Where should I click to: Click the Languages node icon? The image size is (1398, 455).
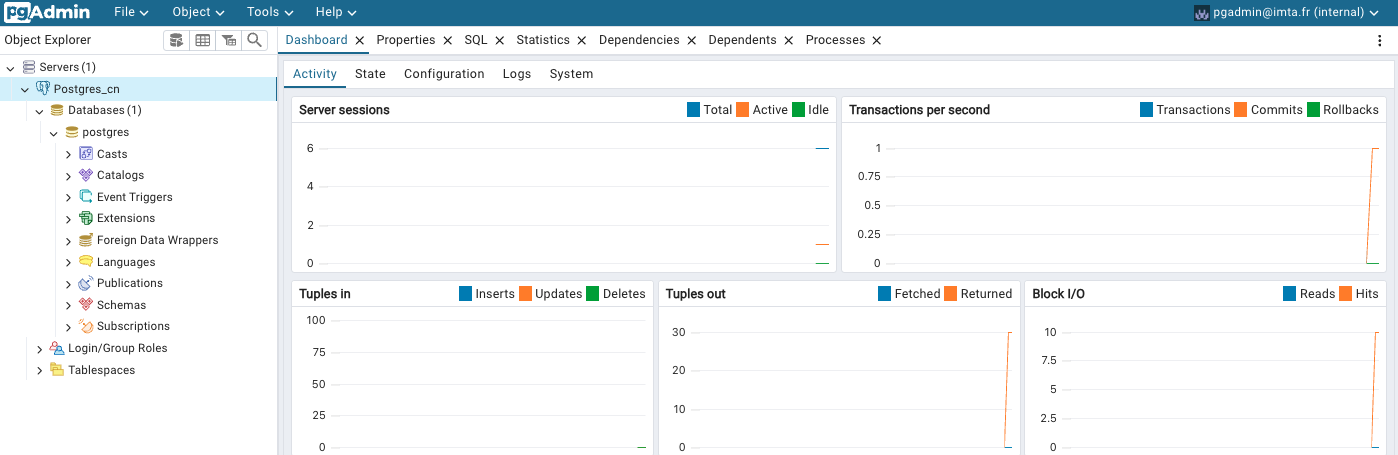pos(86,262)
